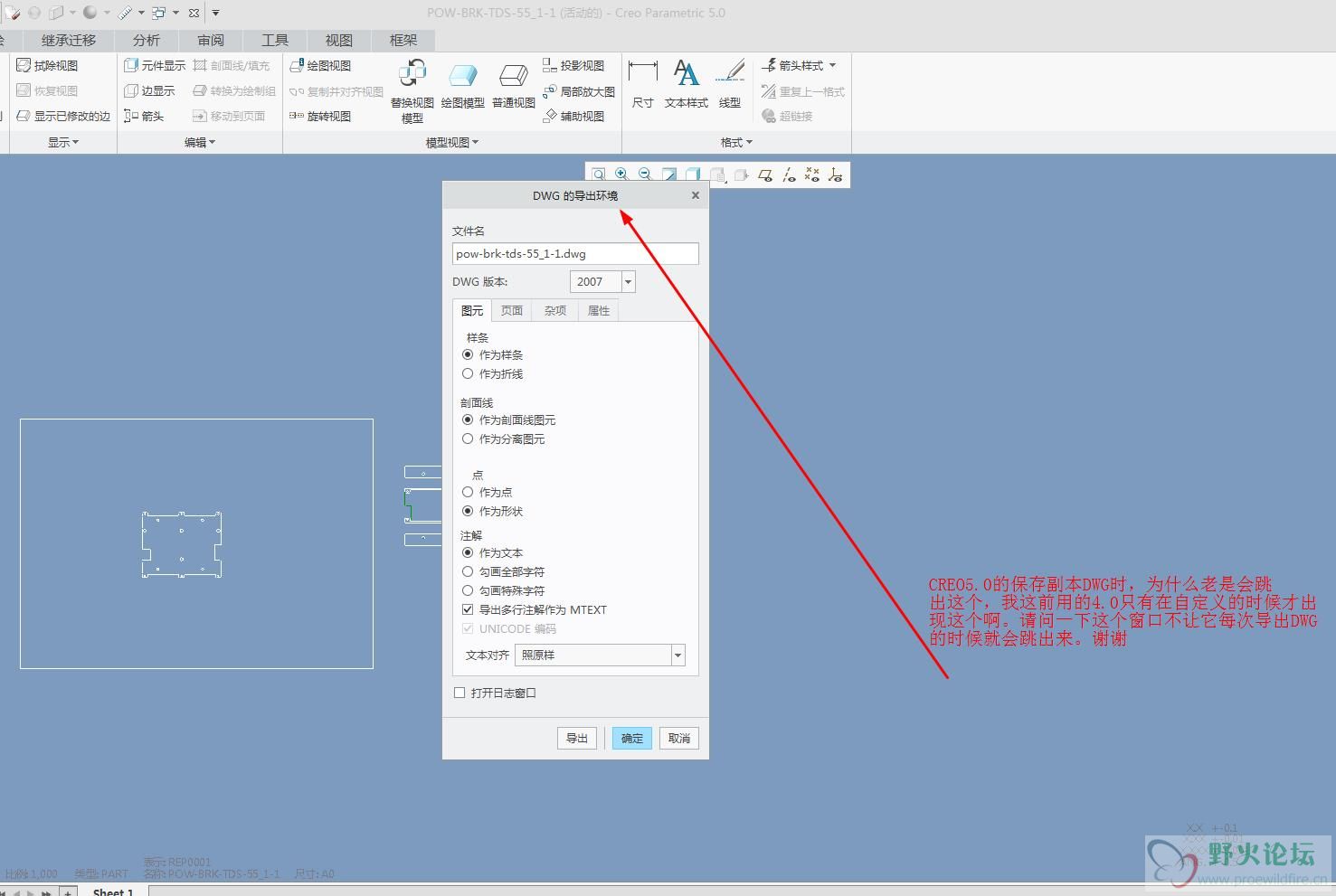
Task: Toggle 导出多行注解作为 MTEXT checkbox
Action: pyautogui.click(x=468, y=609)
